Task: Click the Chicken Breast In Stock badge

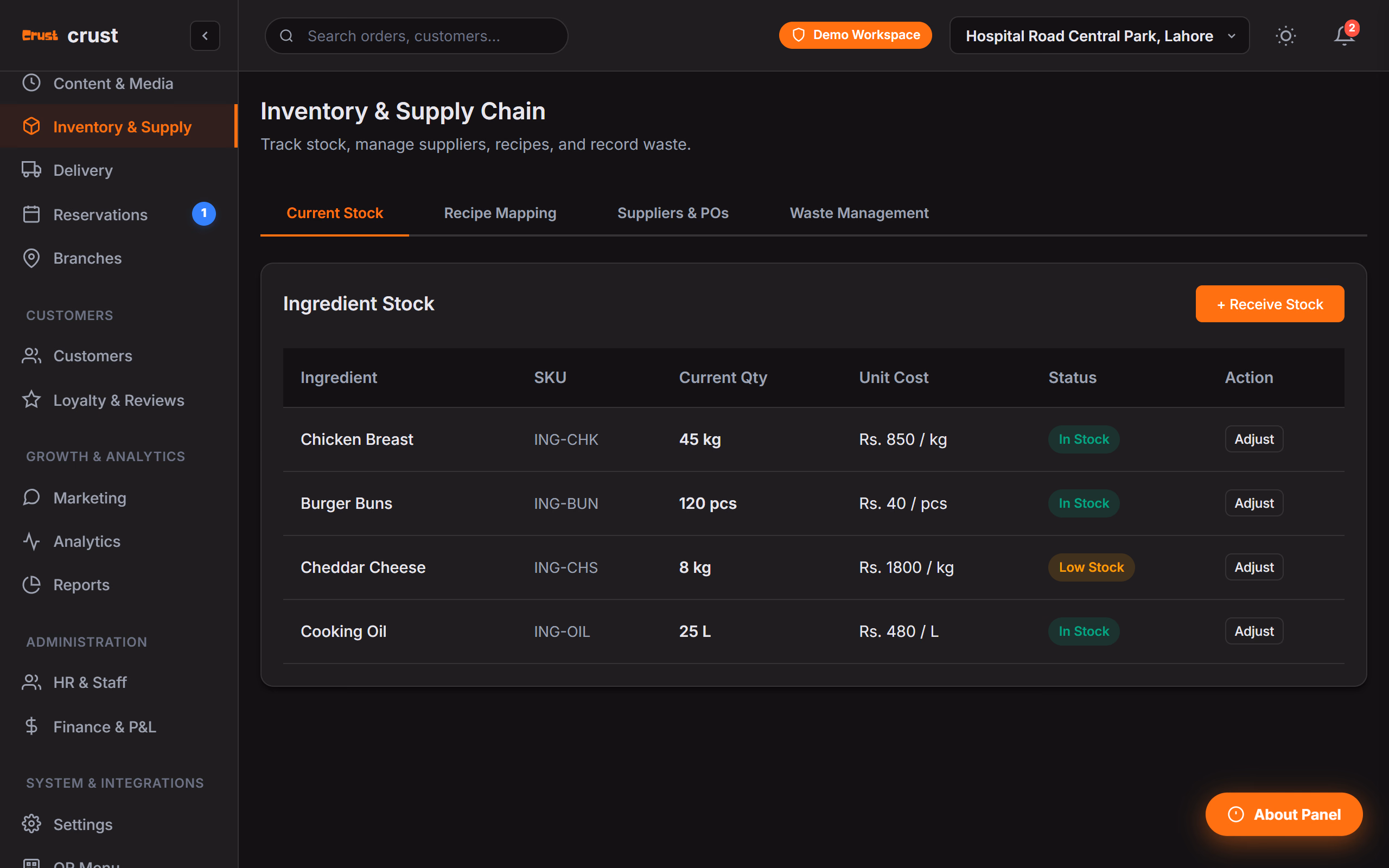Action: 1084,439
